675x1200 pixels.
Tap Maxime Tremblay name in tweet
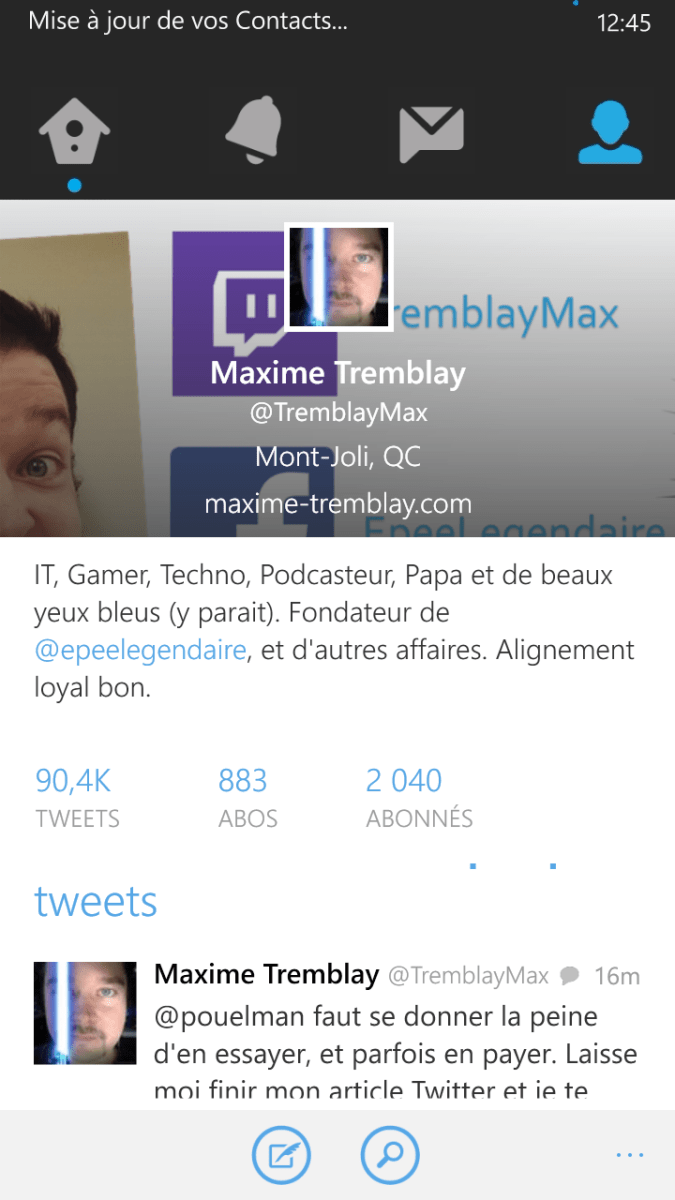266,974
